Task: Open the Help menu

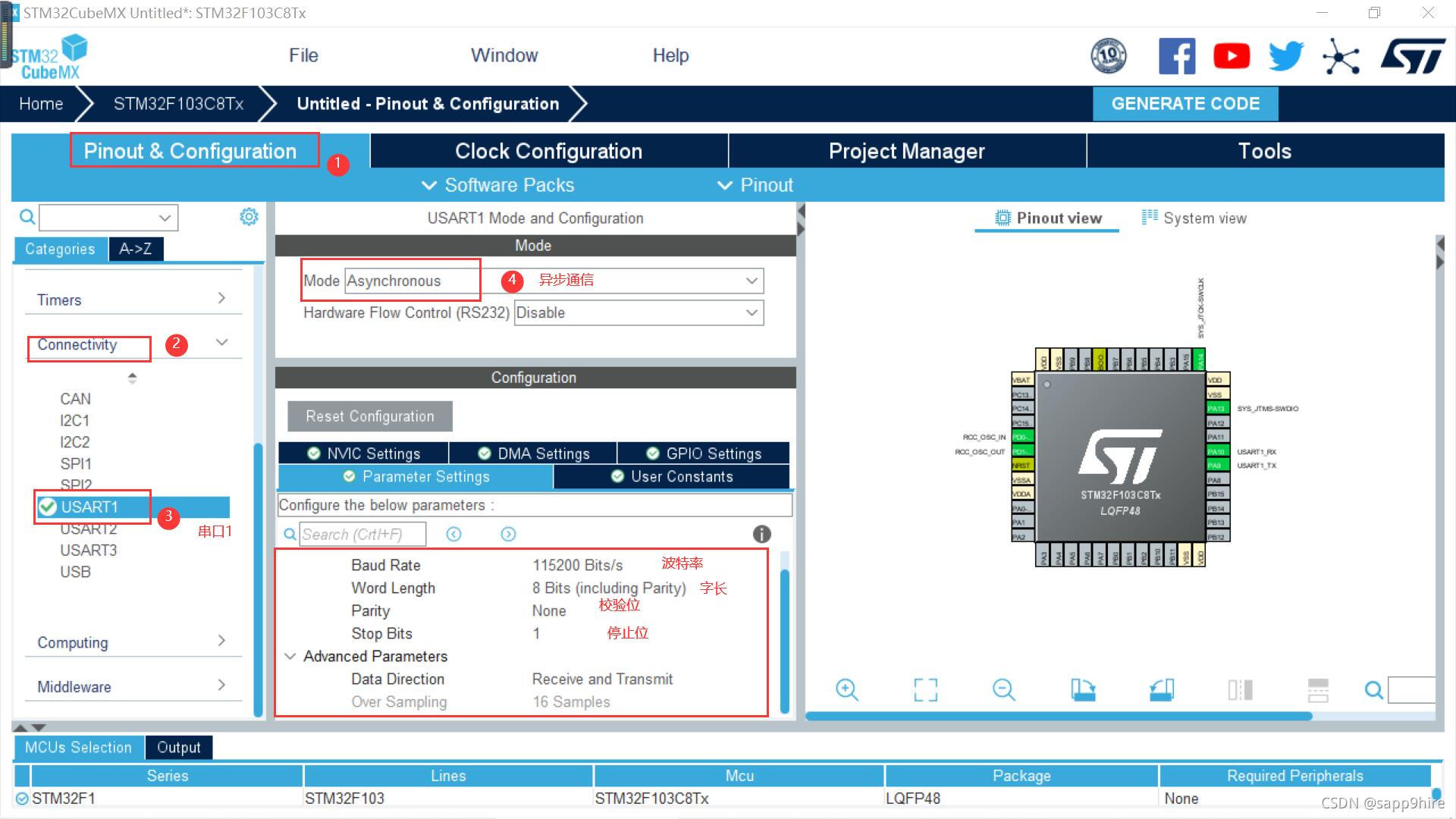Action: tap(670, 55)
